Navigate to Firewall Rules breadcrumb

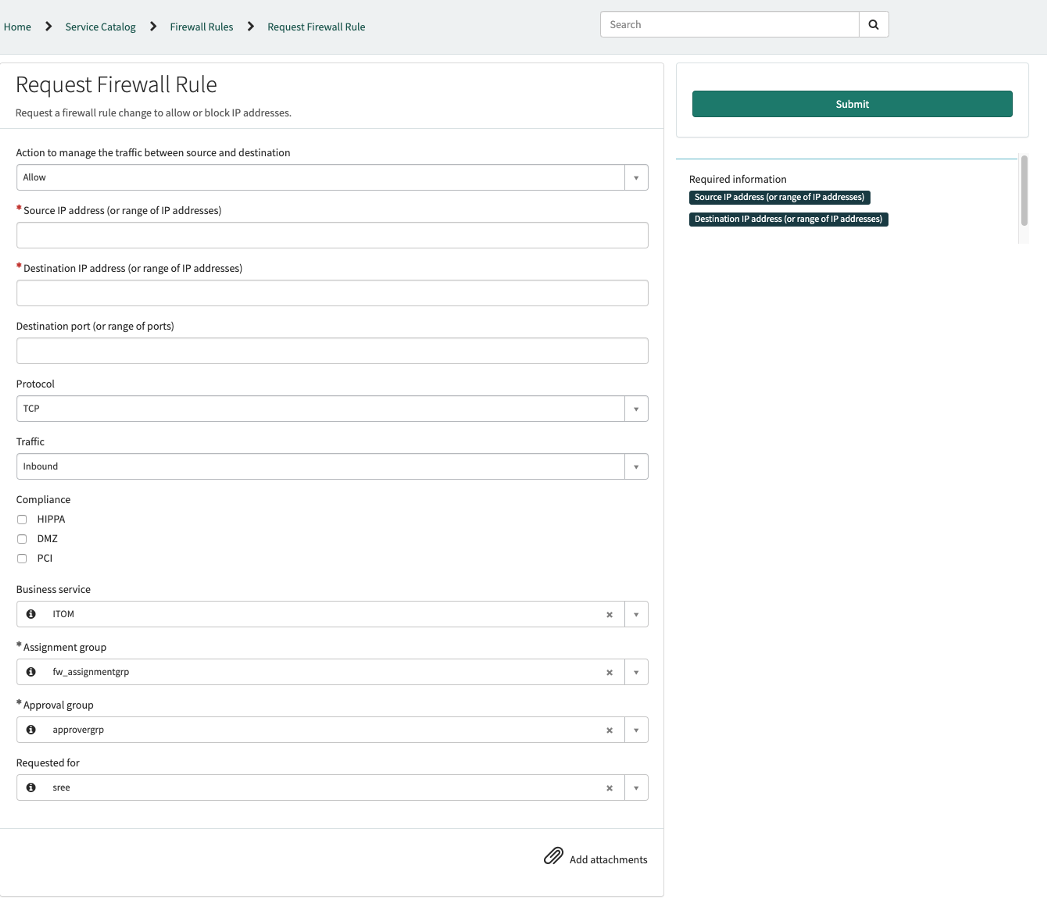coord(201,27)
